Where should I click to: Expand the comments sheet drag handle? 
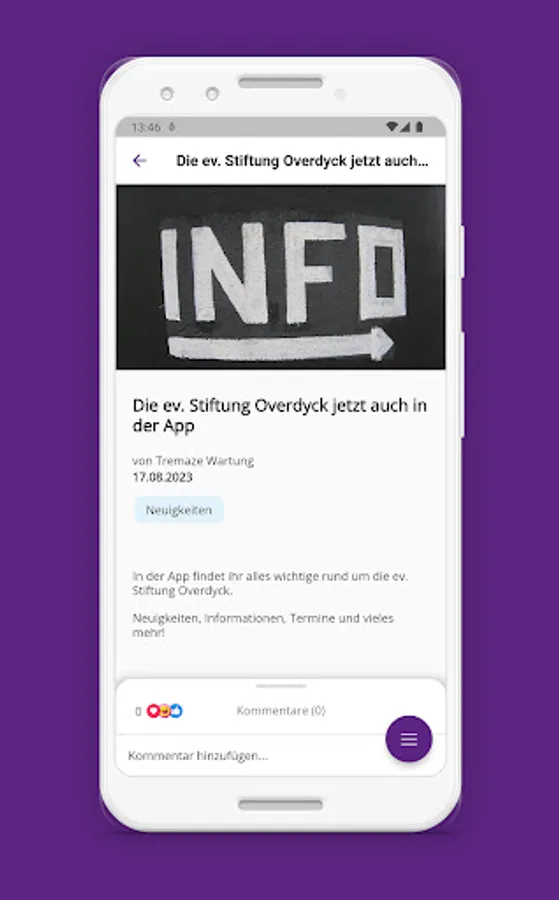tap(281, 686)
